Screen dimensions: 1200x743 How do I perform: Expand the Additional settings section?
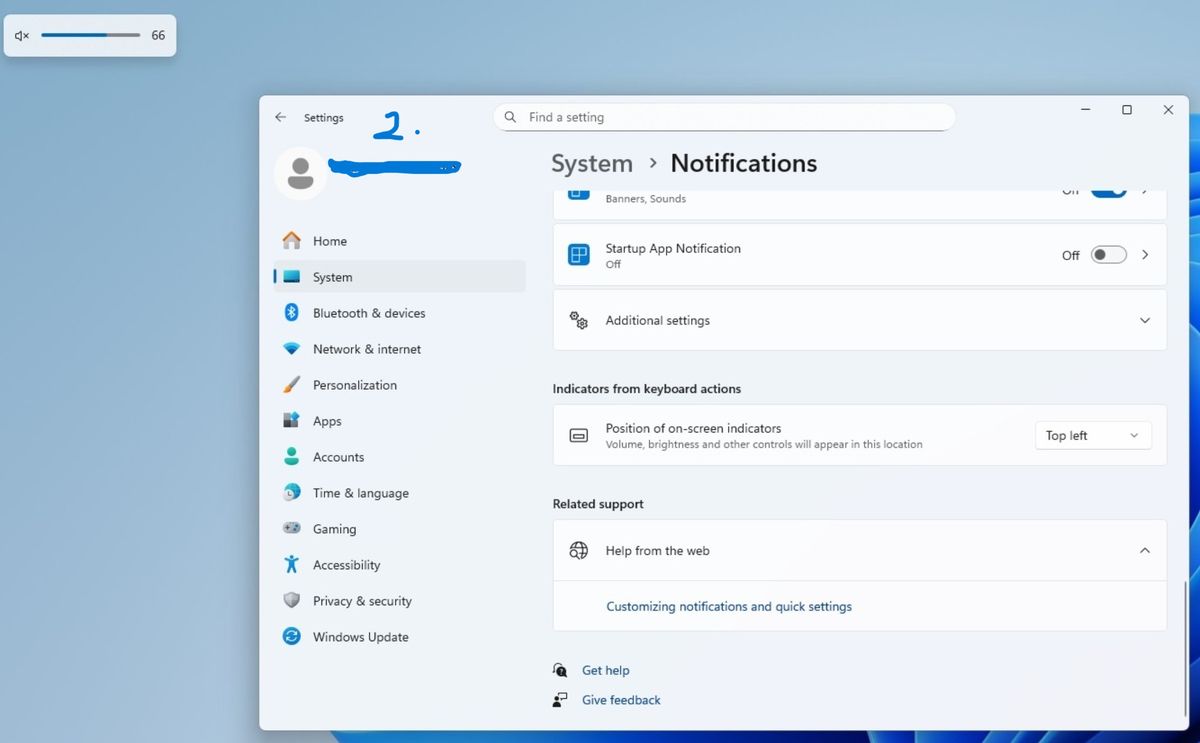(x=1144, y=321)
